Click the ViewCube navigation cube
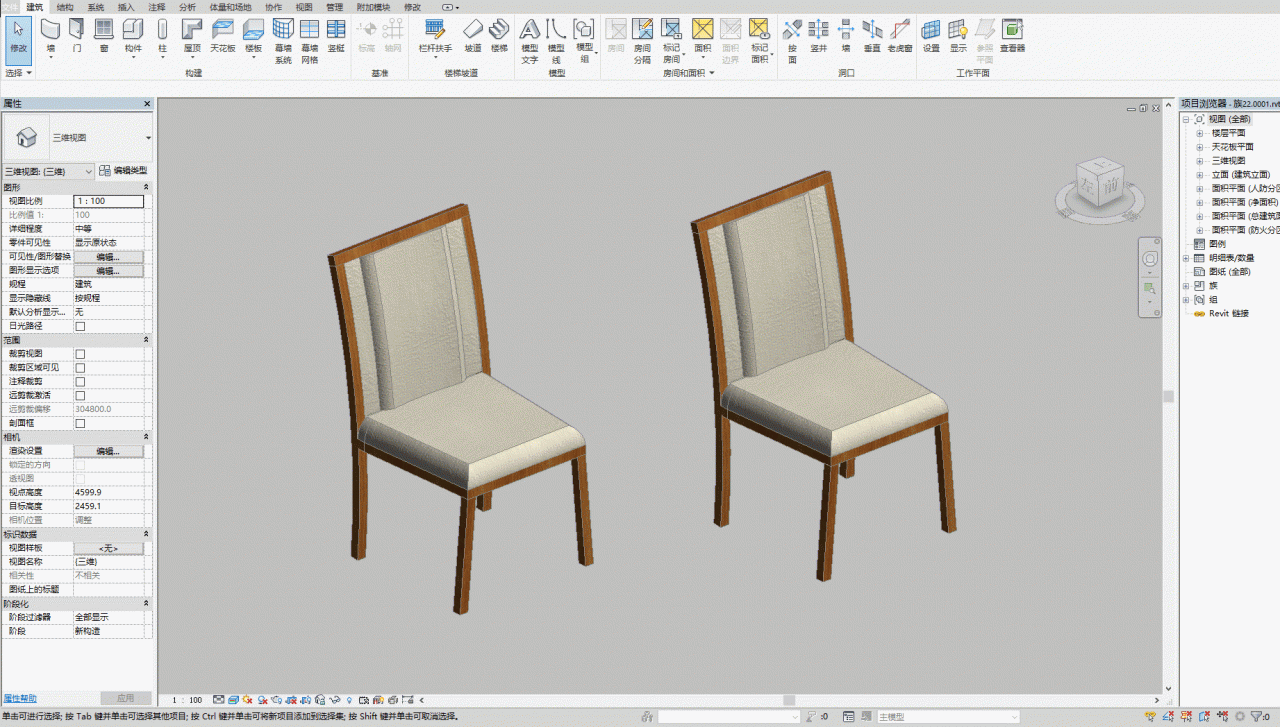Viewport: 1280px width, 727px height. coord(1100,185)
